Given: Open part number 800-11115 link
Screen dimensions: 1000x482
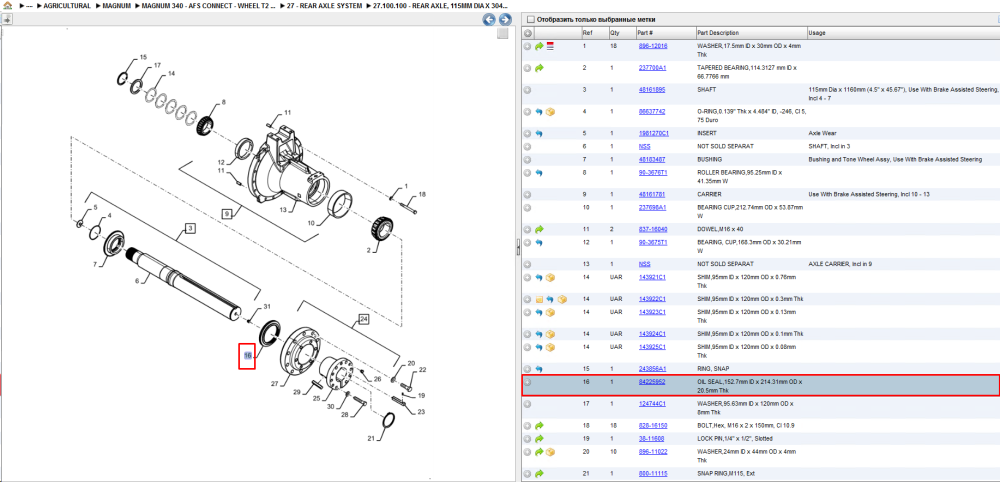Looking at the screenshot, I should (652, 474).
